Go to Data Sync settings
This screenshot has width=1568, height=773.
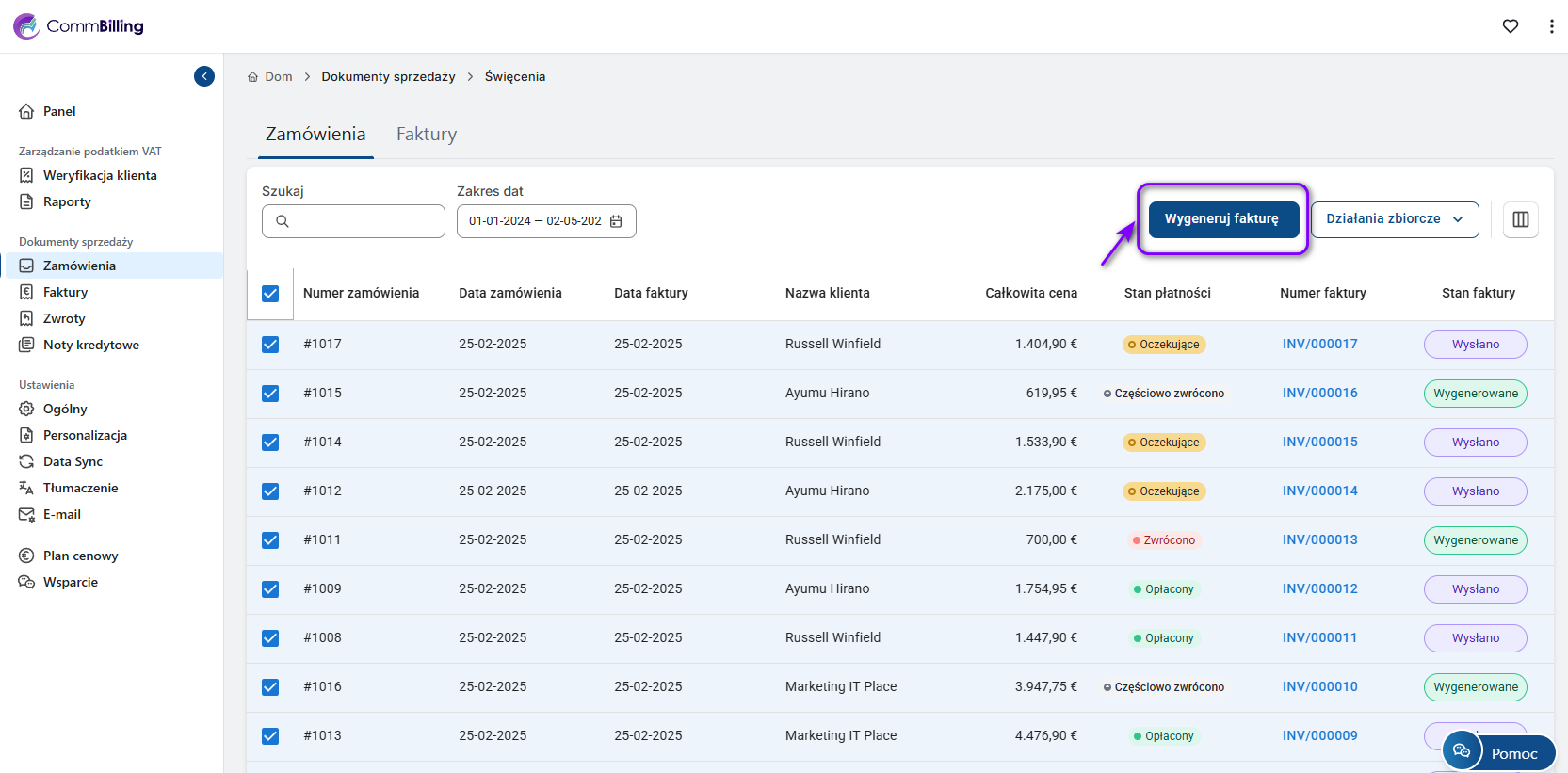[x=73, y=461]
